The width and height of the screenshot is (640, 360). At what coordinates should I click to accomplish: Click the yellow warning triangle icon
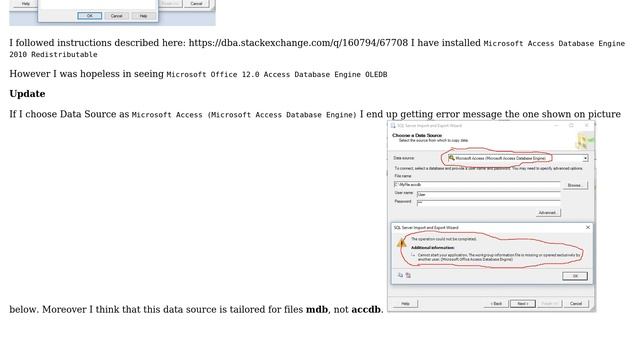coord(402,244)
